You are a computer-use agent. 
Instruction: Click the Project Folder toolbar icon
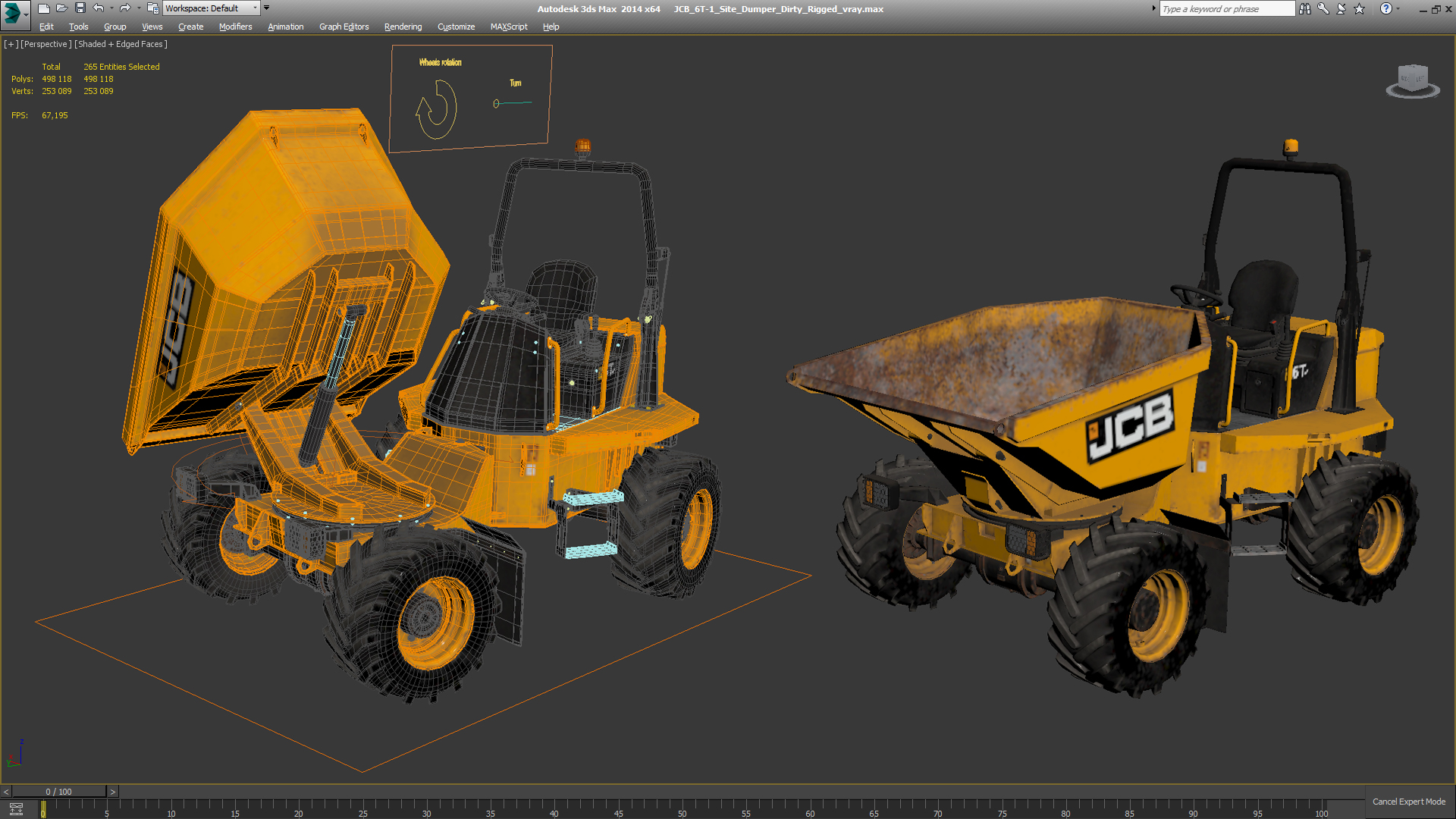152,8
